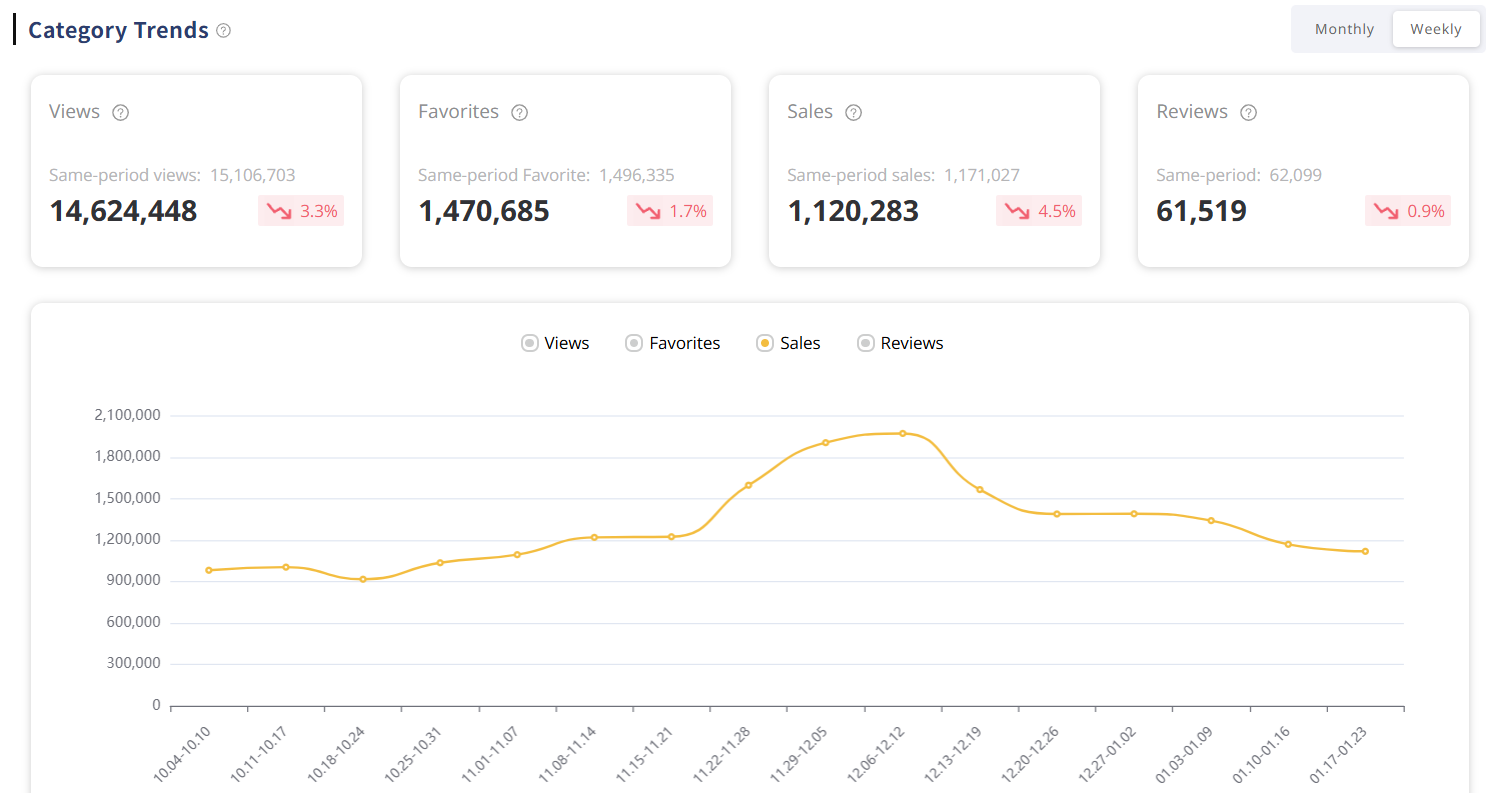
Task: Click the data point for week 11.22-11.28
Action: (x=748, y=485)
